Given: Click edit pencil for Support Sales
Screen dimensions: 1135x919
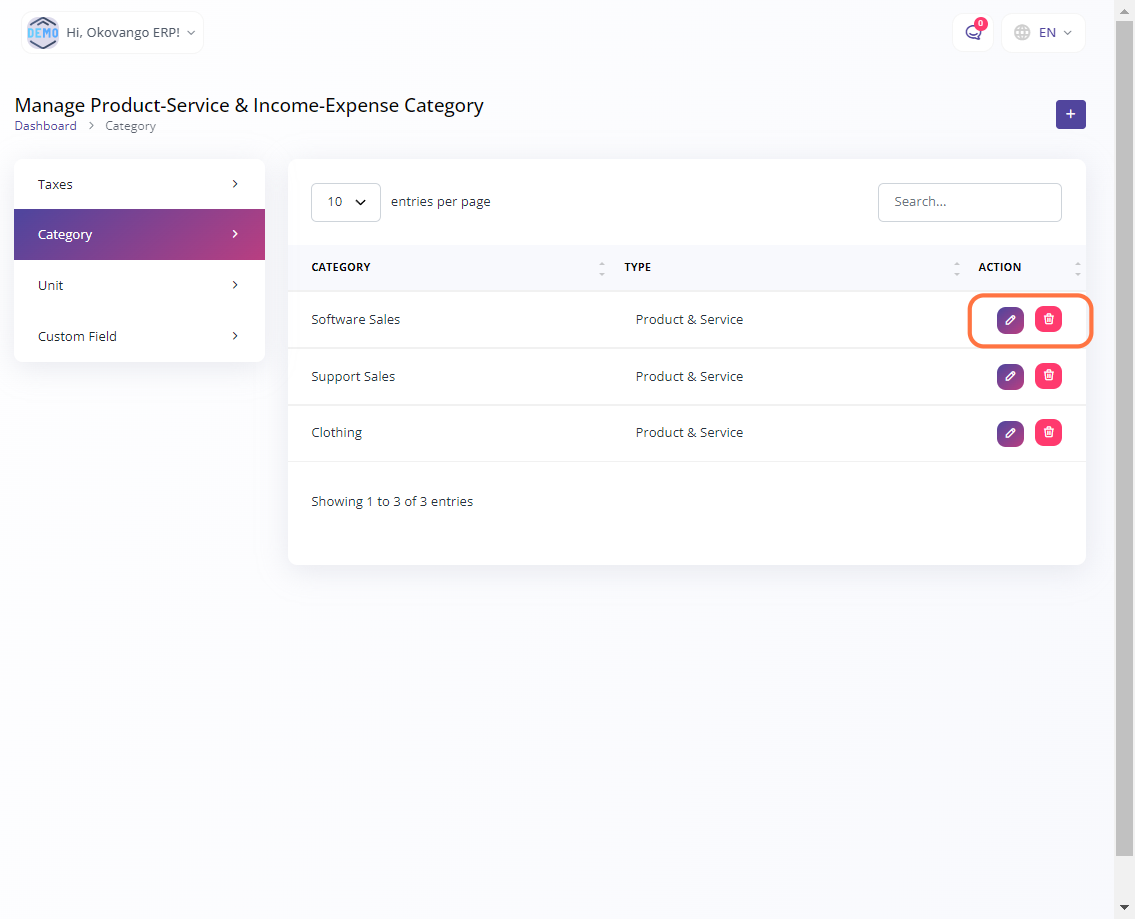Looking at the screenshot, I should point(1010,377).
